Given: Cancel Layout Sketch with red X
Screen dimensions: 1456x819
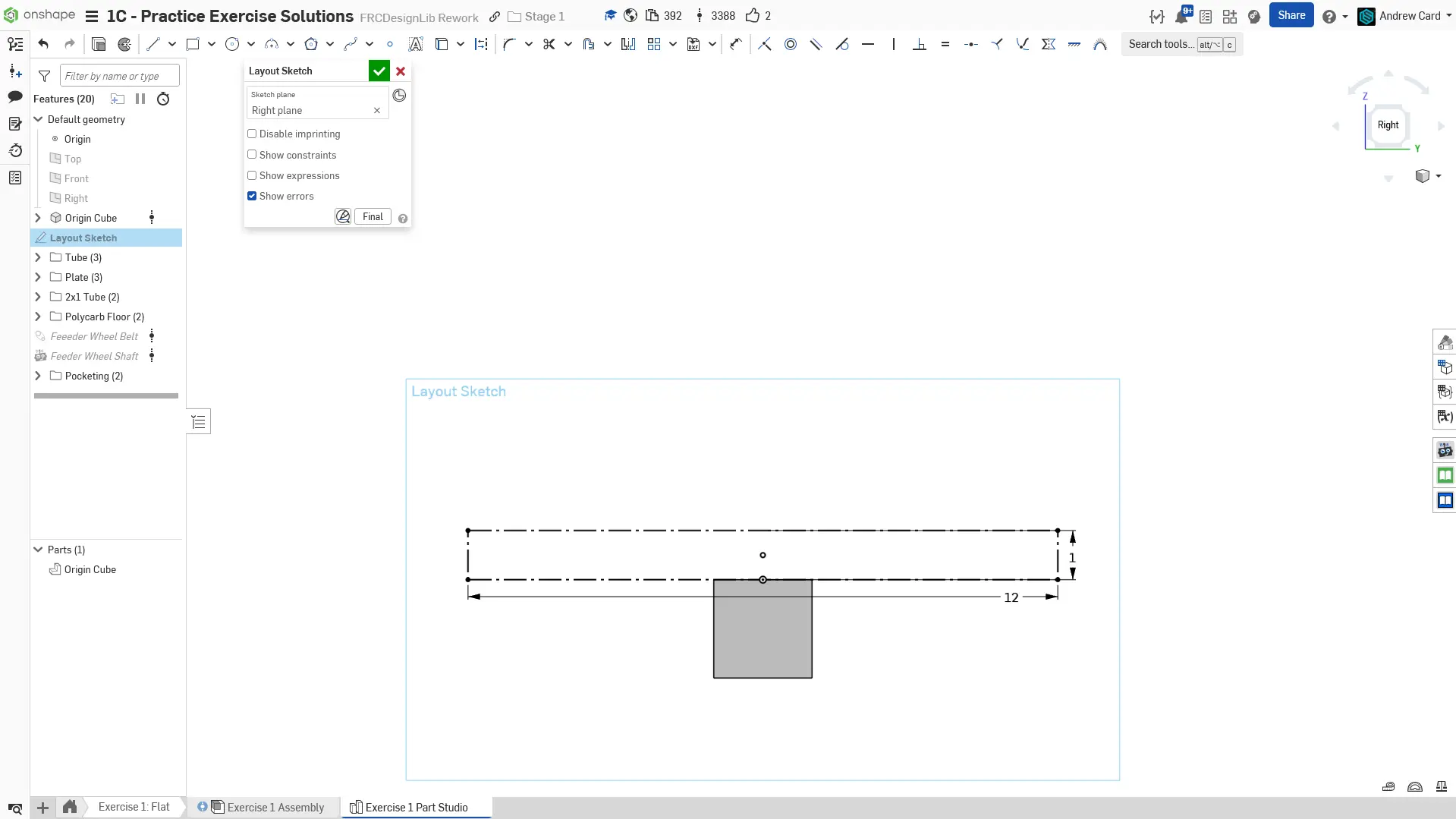Looking at the screenshot, I should coord(401,71).
